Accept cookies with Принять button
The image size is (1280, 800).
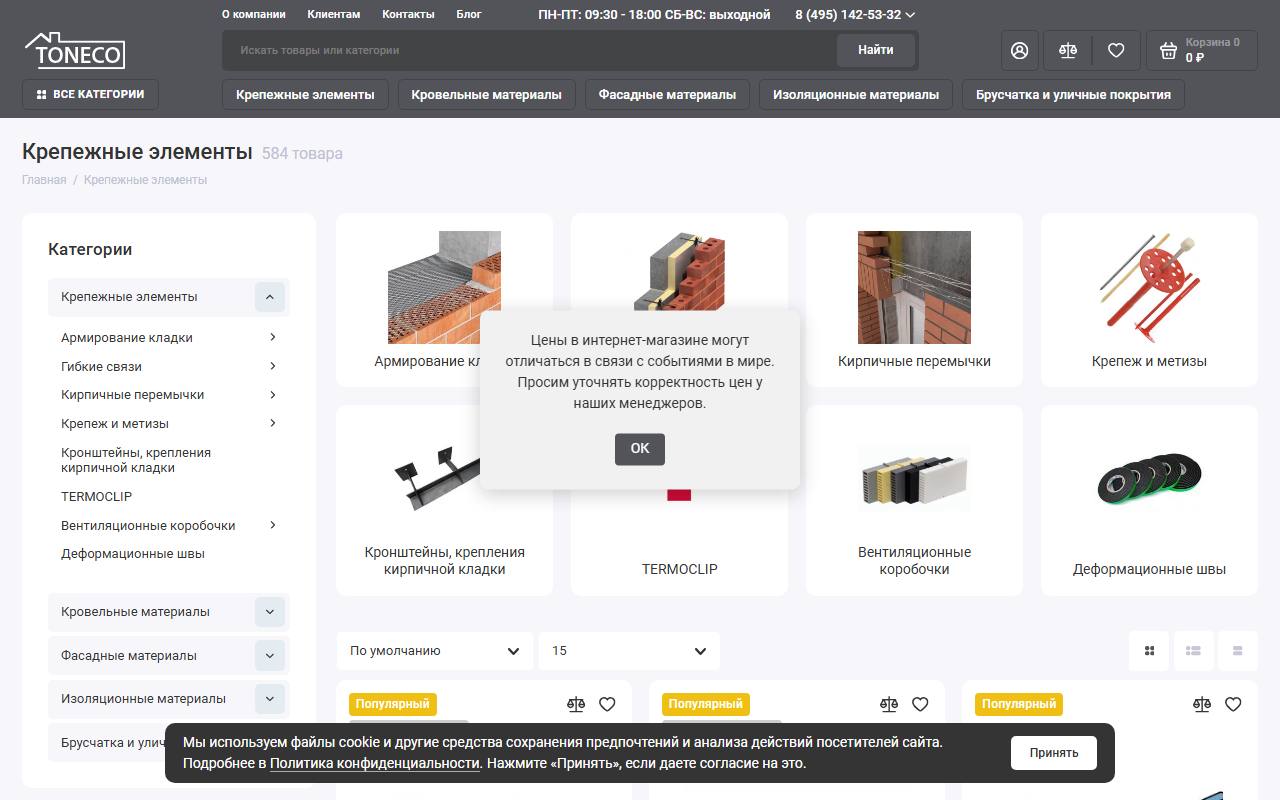tap(1054, 753)
